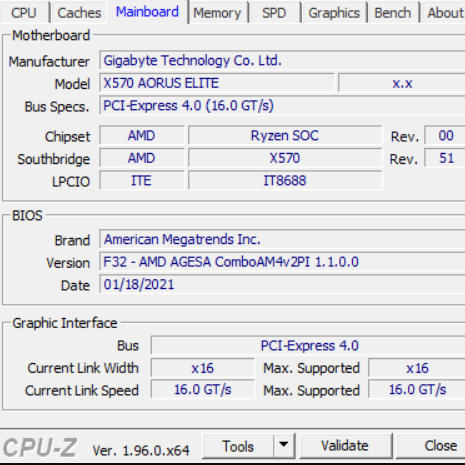
Task: Open the Caches tab
Action: (x=79, y=13)
